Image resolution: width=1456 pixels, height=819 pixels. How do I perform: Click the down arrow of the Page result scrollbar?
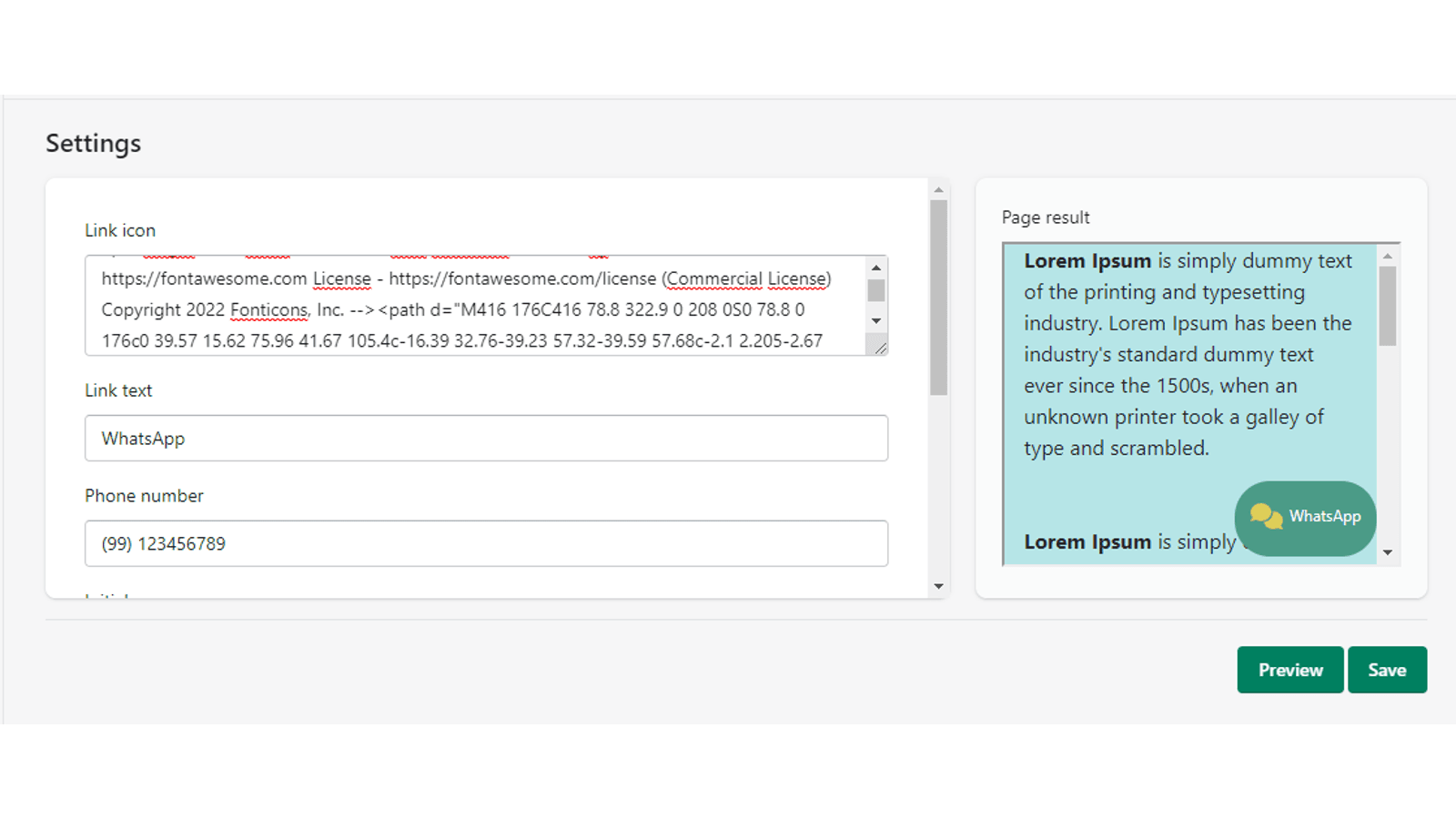(x=1390, y=551)
